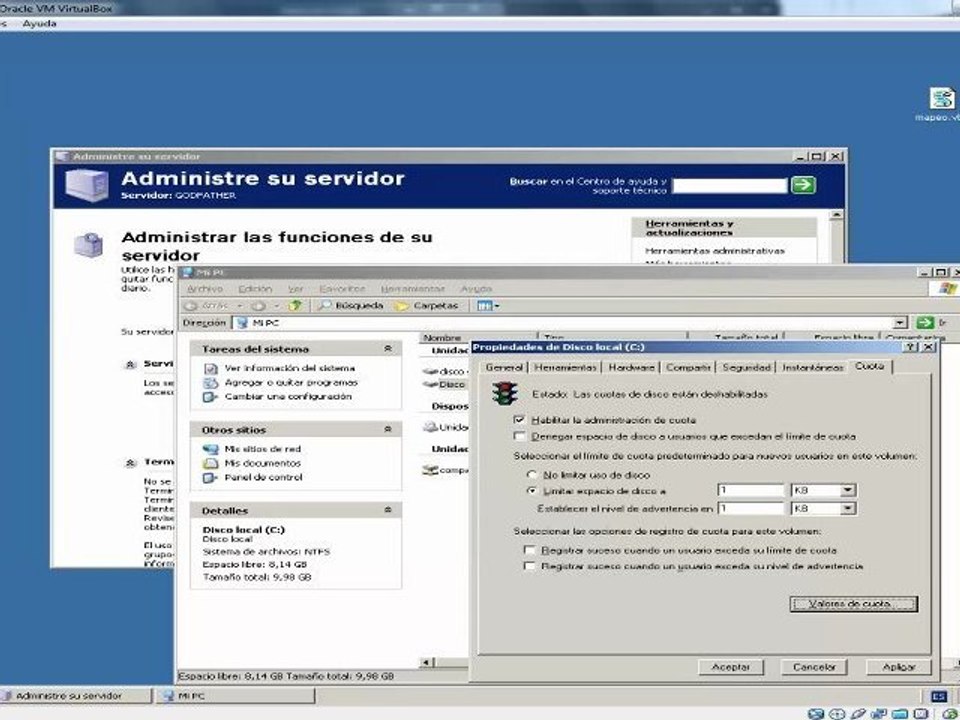This screenshot has width=960, height=720.
Task: Click the Mi PC icon in the address bar
Action: tap(242, 322)
